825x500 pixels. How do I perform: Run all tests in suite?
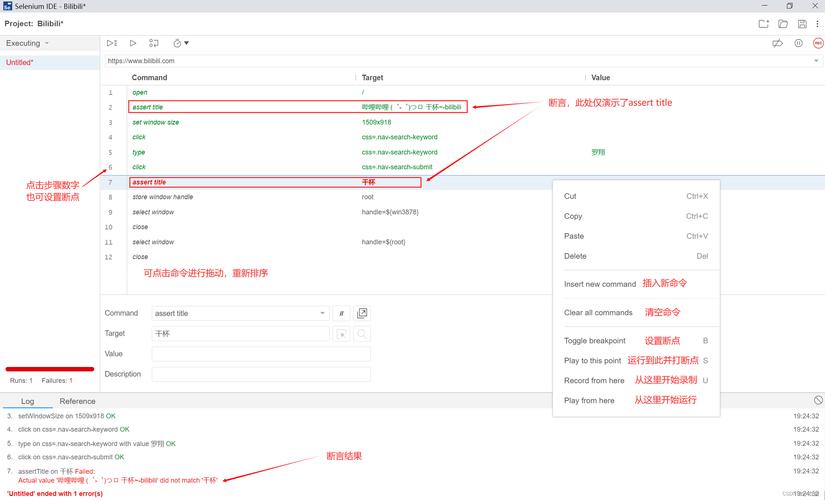pyautogui.click(x=112, y=43)
